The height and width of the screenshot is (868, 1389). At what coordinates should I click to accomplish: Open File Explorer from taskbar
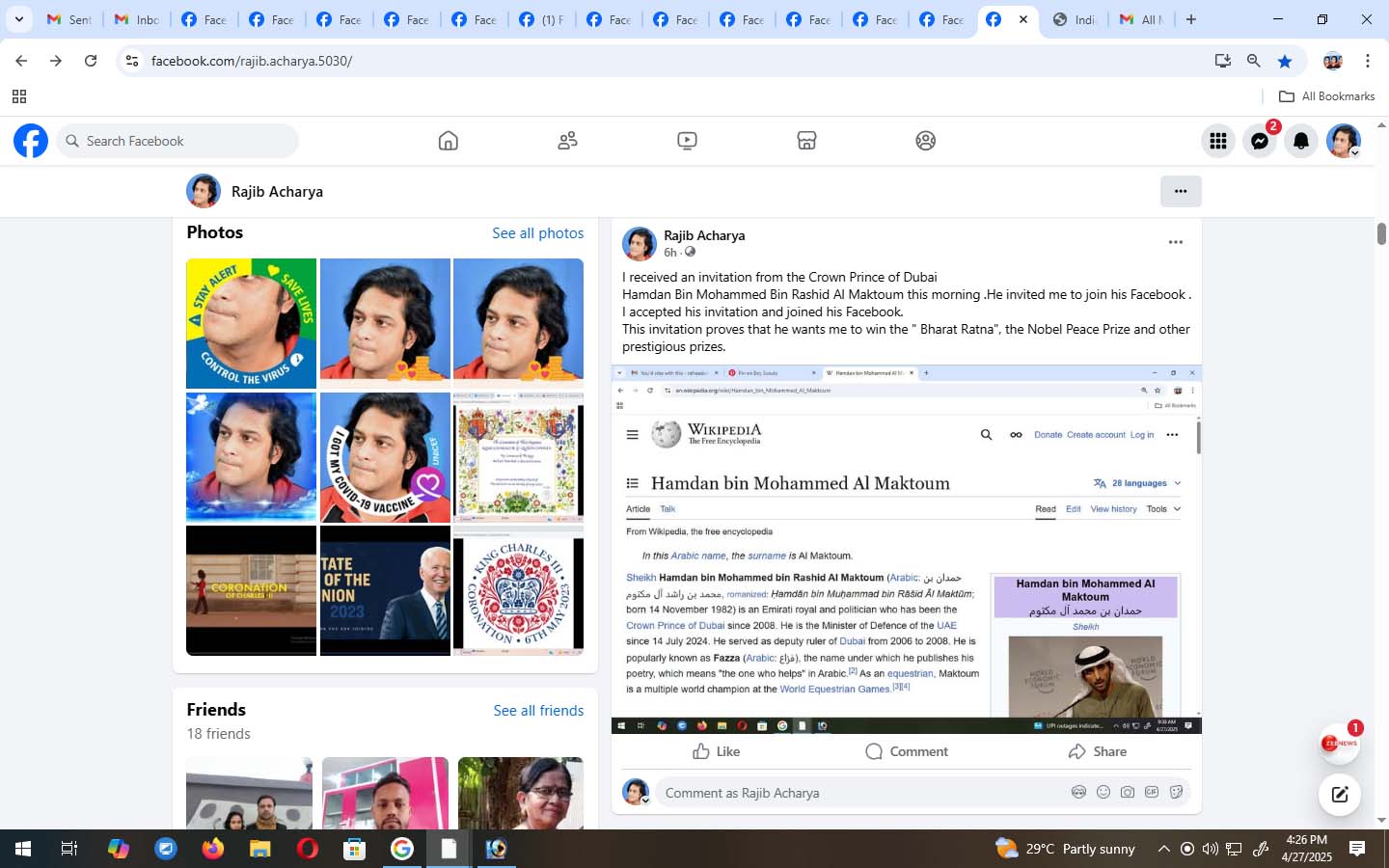click(259, 849)
